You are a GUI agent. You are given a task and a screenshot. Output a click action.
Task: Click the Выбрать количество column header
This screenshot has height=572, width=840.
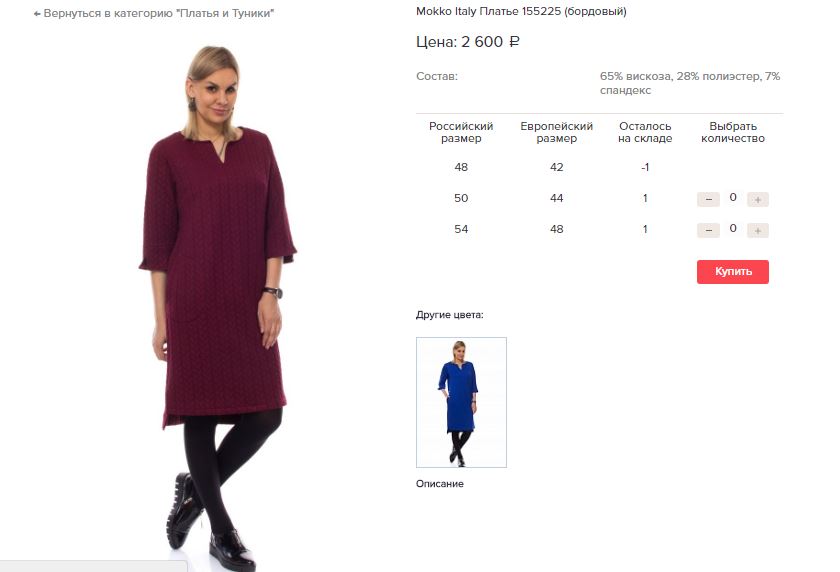733,132
